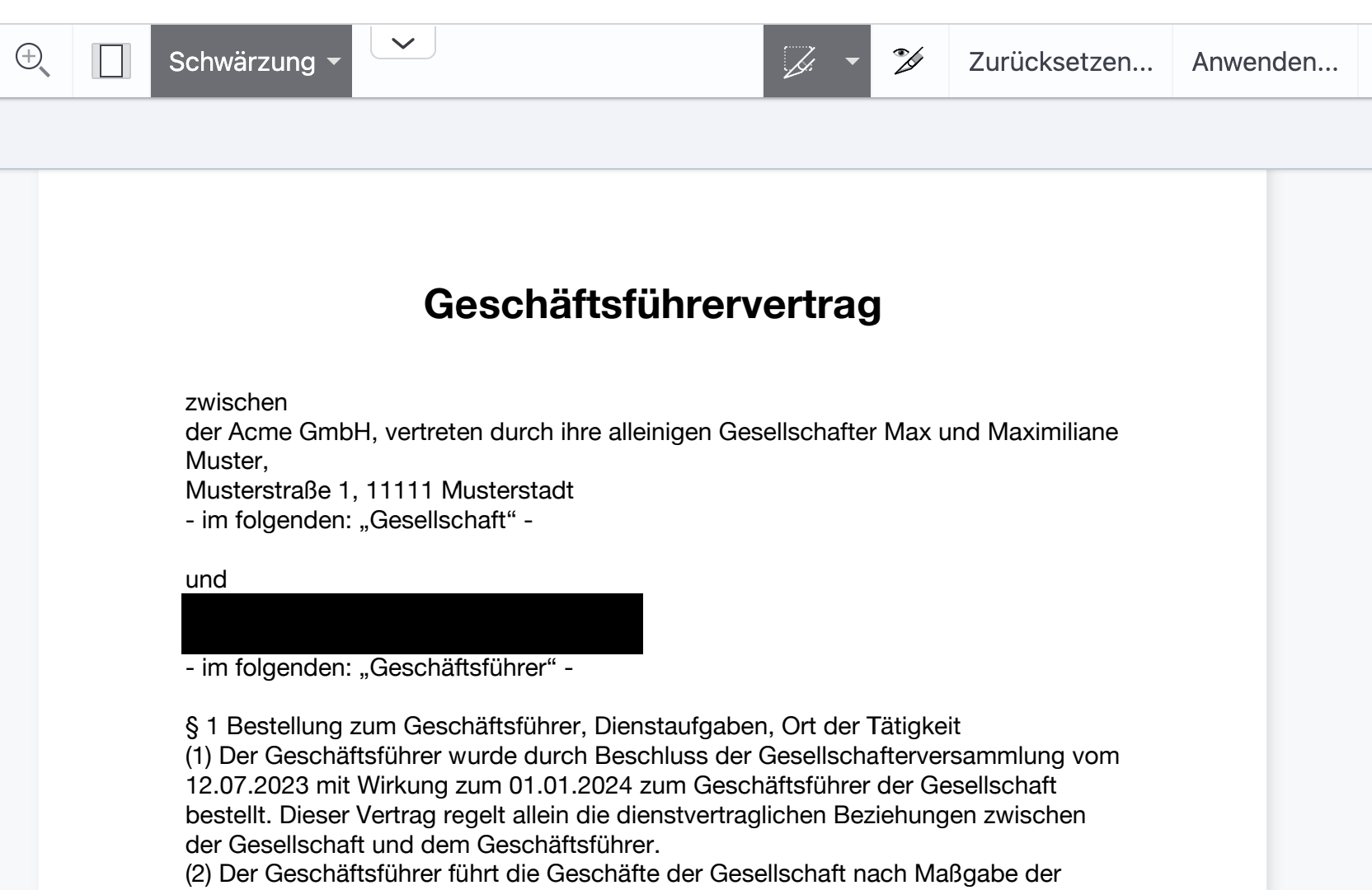This screenshot has width=1372, height=890.
Task: Toggle the page sidebar layout icon
Action: pos(111,61)
